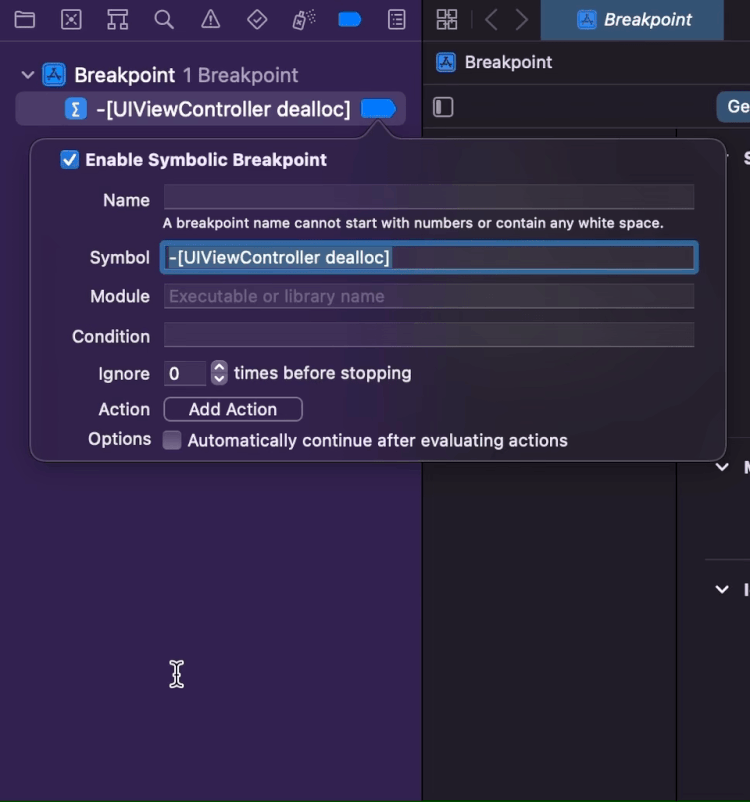750x802 pixels.
Task: Click the symbolic breakpoint sigma icon
Action: [x=76, y=109]
